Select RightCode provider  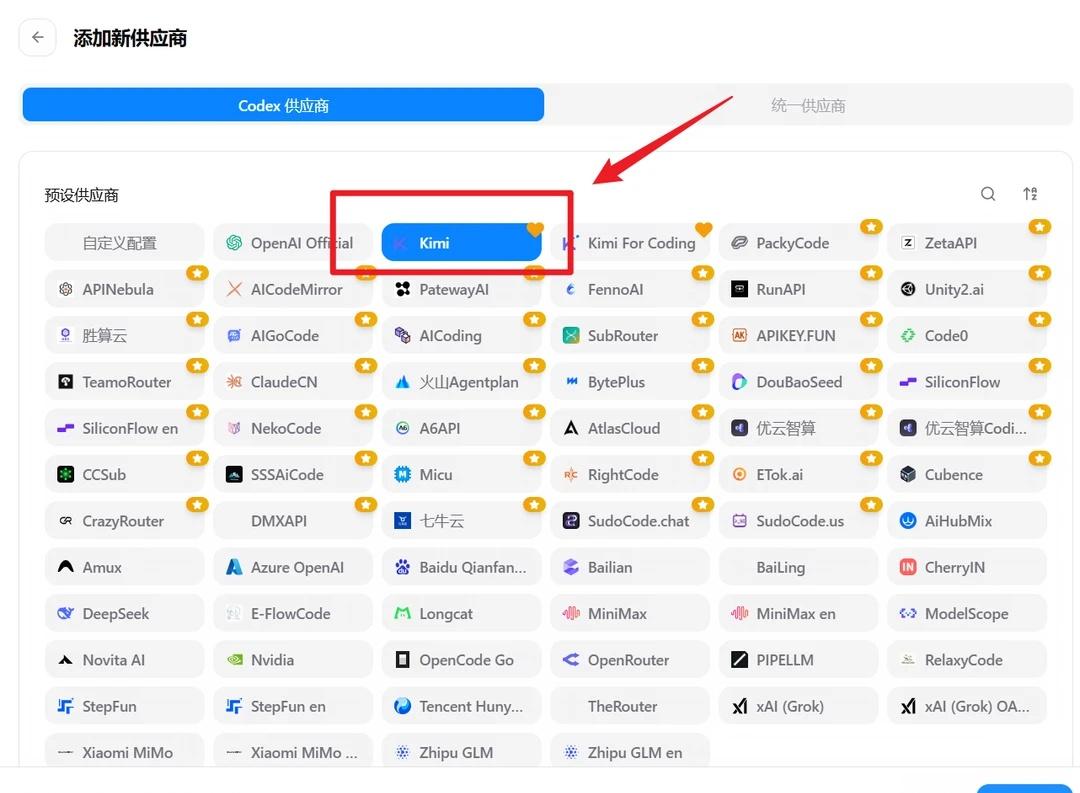[x=630, y=474]
